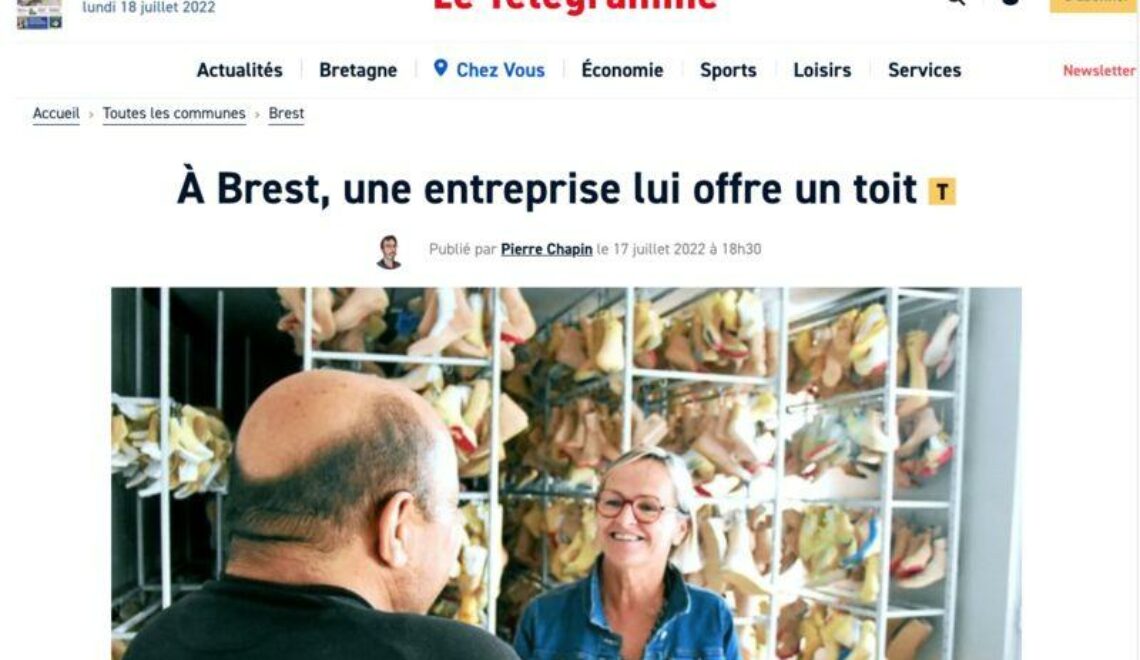
Task: Open the newspaper edition thumbnail at top left
Action: tap(39, 14)
